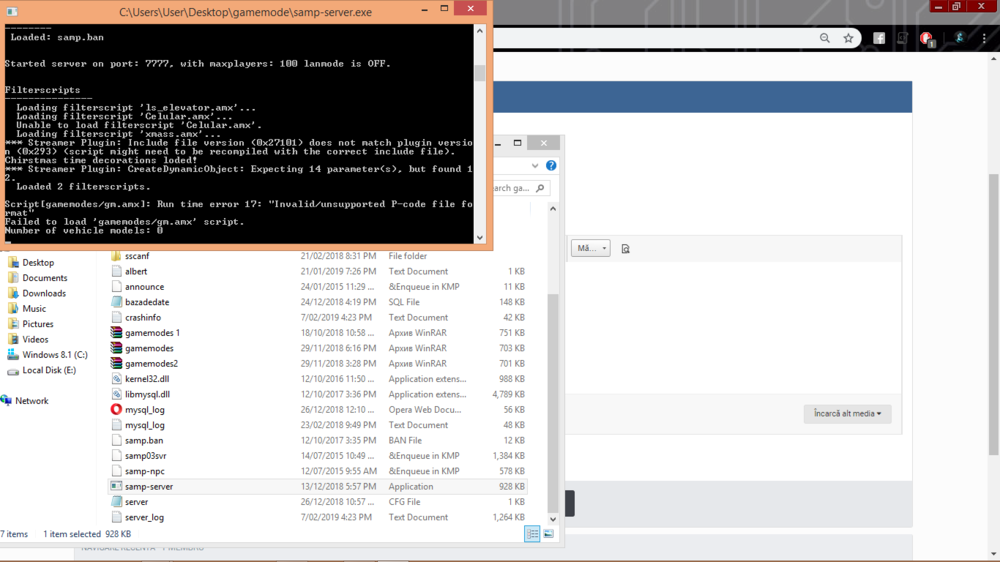Select the gamemodes WinRAR archive icon
Viewport: 1000px width, 562px height.
click(116, 348)
